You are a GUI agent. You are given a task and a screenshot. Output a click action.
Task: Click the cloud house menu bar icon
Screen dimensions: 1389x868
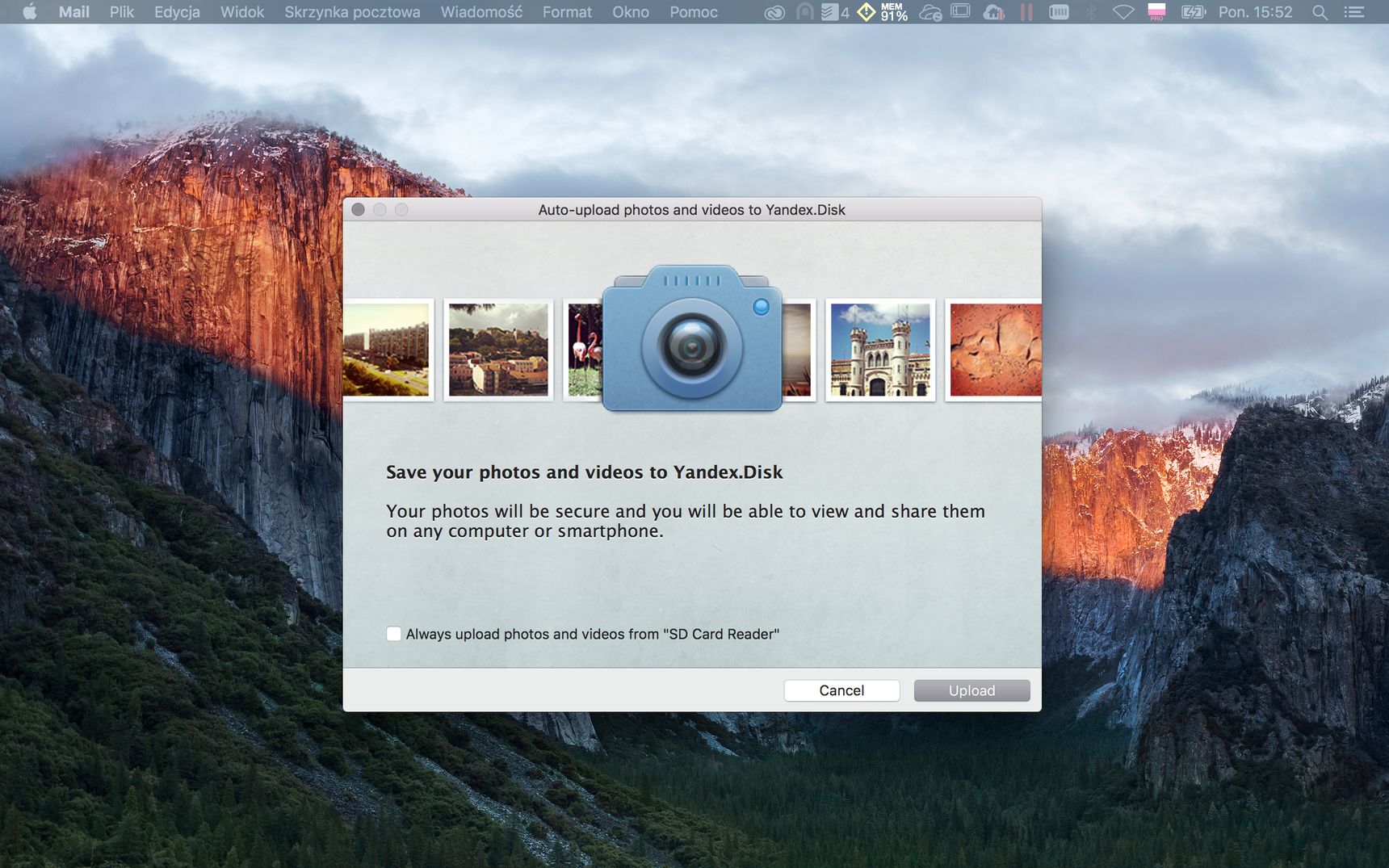[x=994, y=12]
